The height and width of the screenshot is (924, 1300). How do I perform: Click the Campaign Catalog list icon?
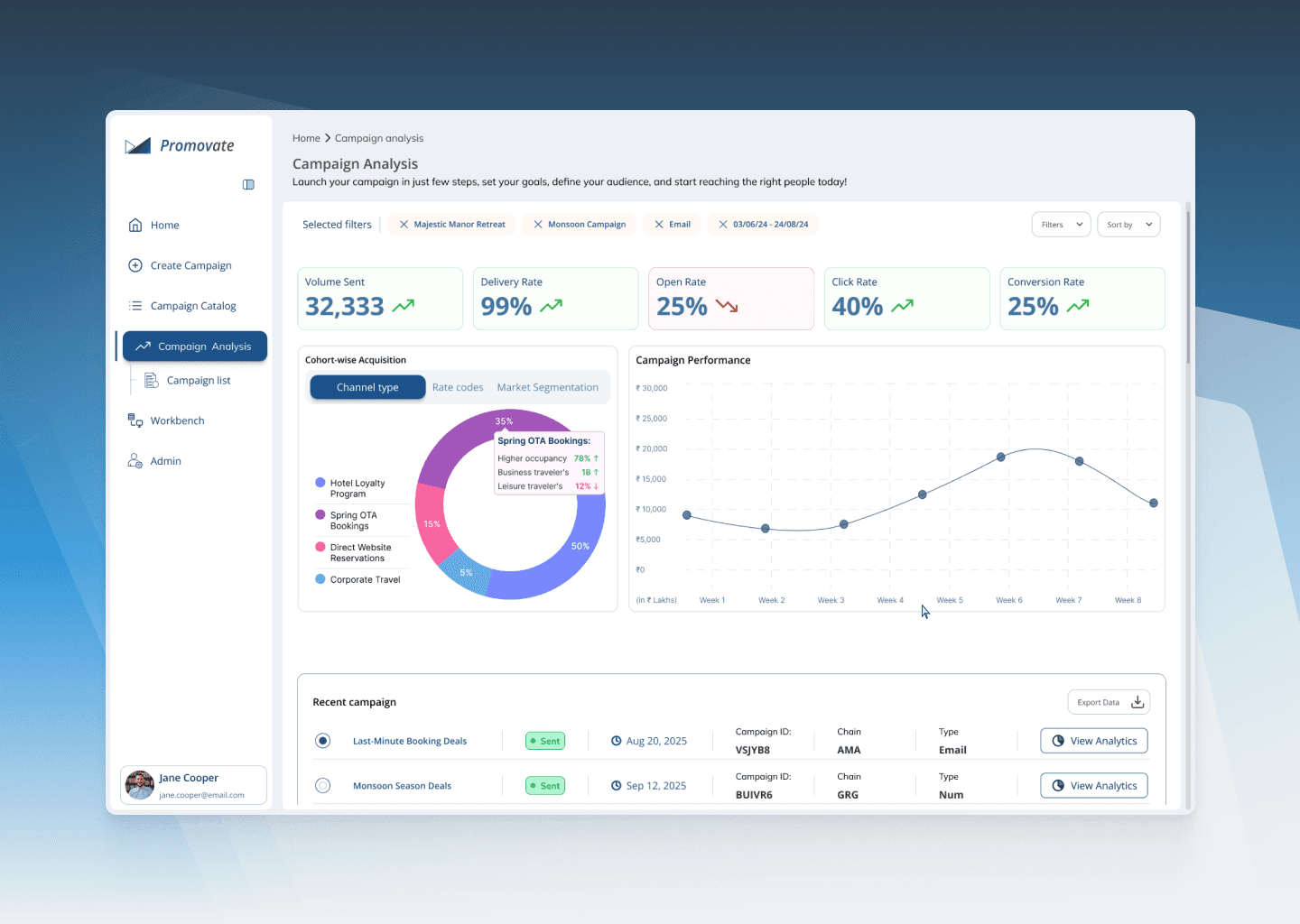tap(135, 306)
